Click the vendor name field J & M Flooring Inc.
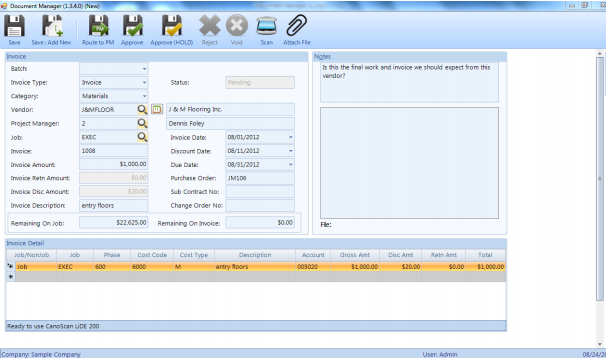 [x=230, y=109]
